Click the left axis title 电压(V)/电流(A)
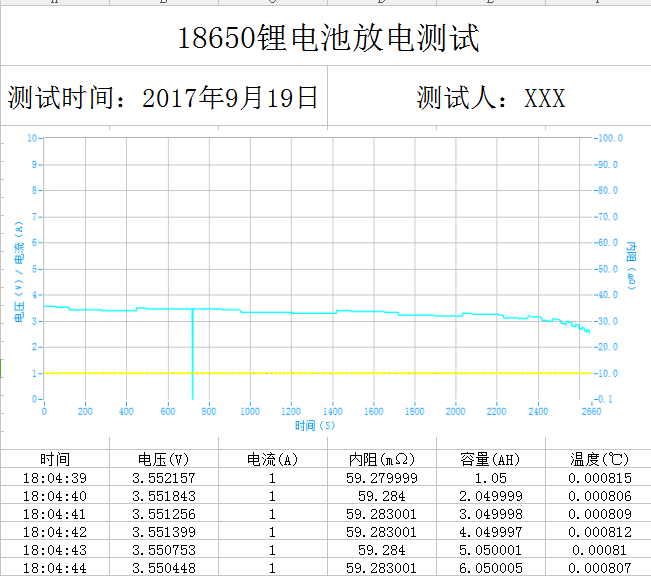651x576 pixels. (19, 272)
